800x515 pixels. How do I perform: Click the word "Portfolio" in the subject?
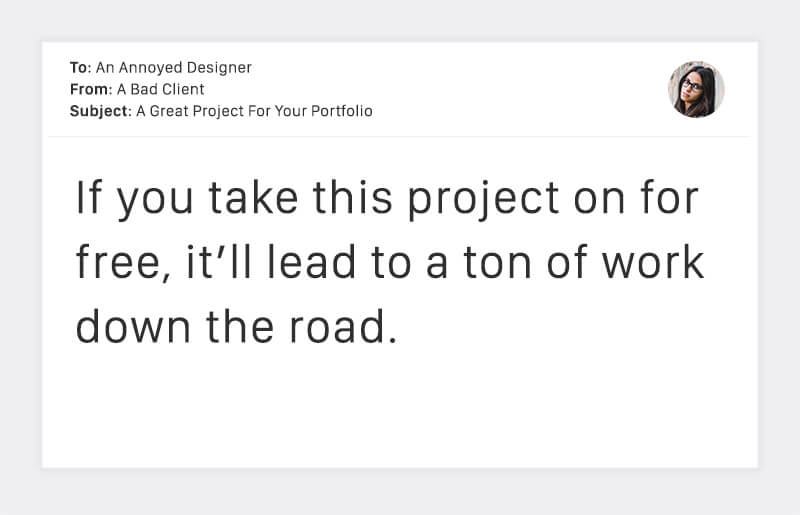point(340,111)
